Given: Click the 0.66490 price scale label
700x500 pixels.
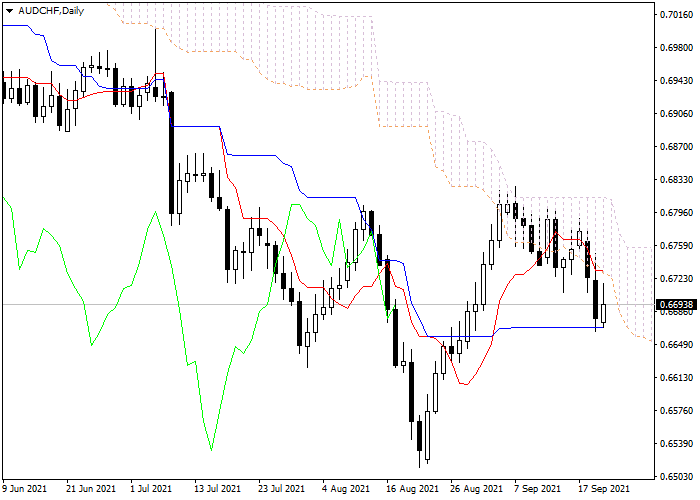Looking at the screenshot, I should click(676, 345).
